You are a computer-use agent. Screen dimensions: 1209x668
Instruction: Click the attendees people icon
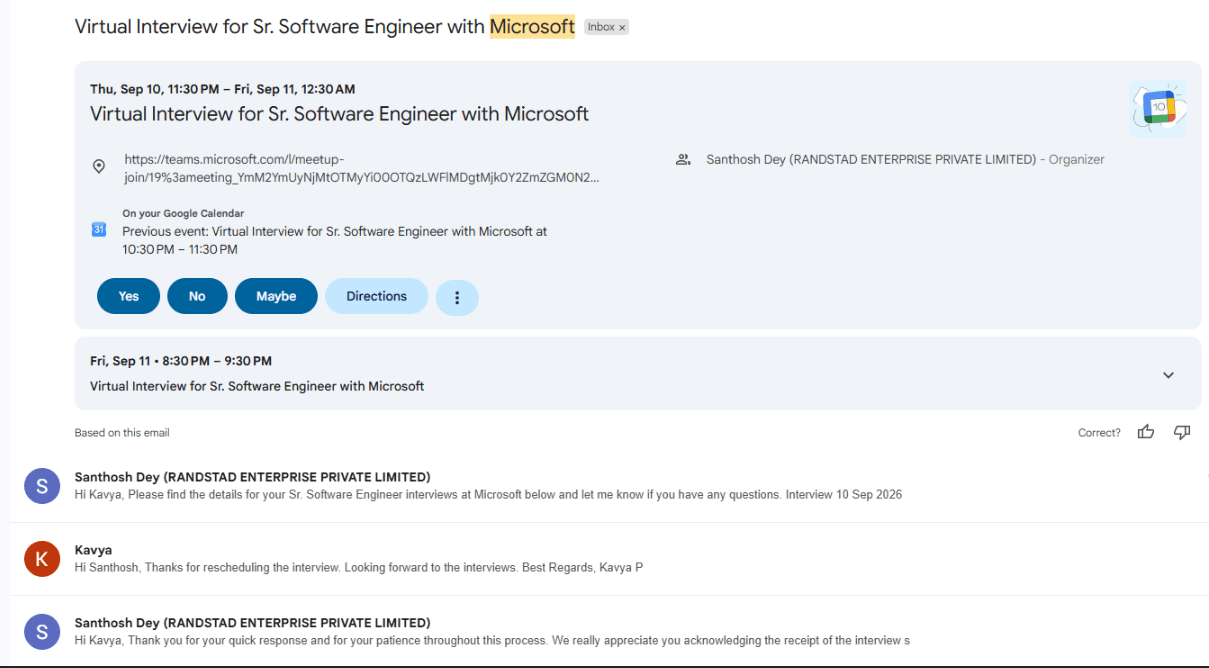click(x=683, y=159)
